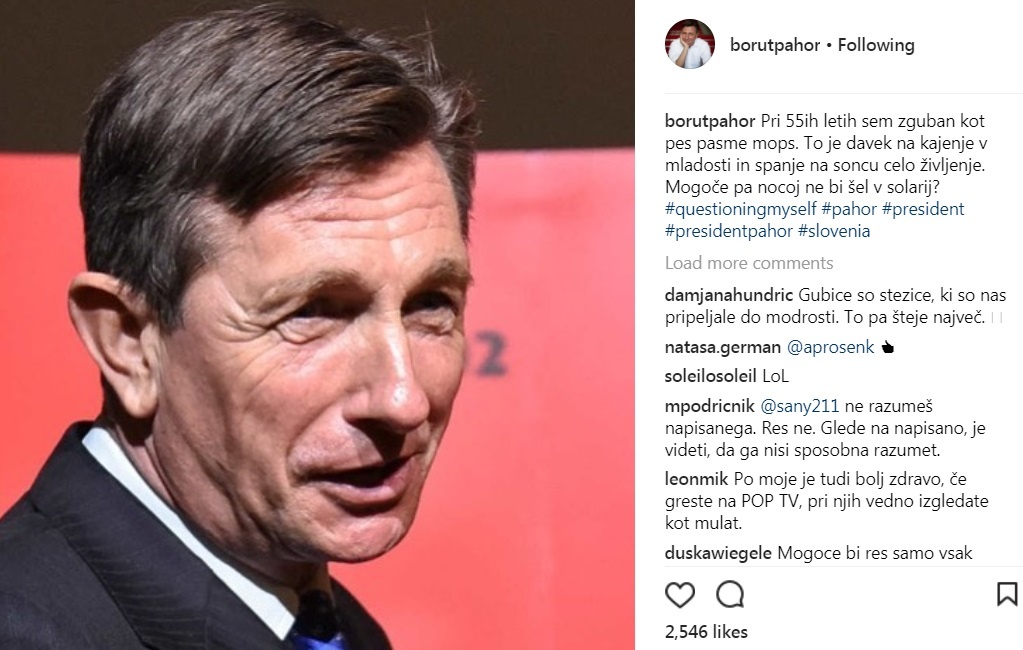
Task: Open the @aprosenk mention
Action: coord(830,347)
